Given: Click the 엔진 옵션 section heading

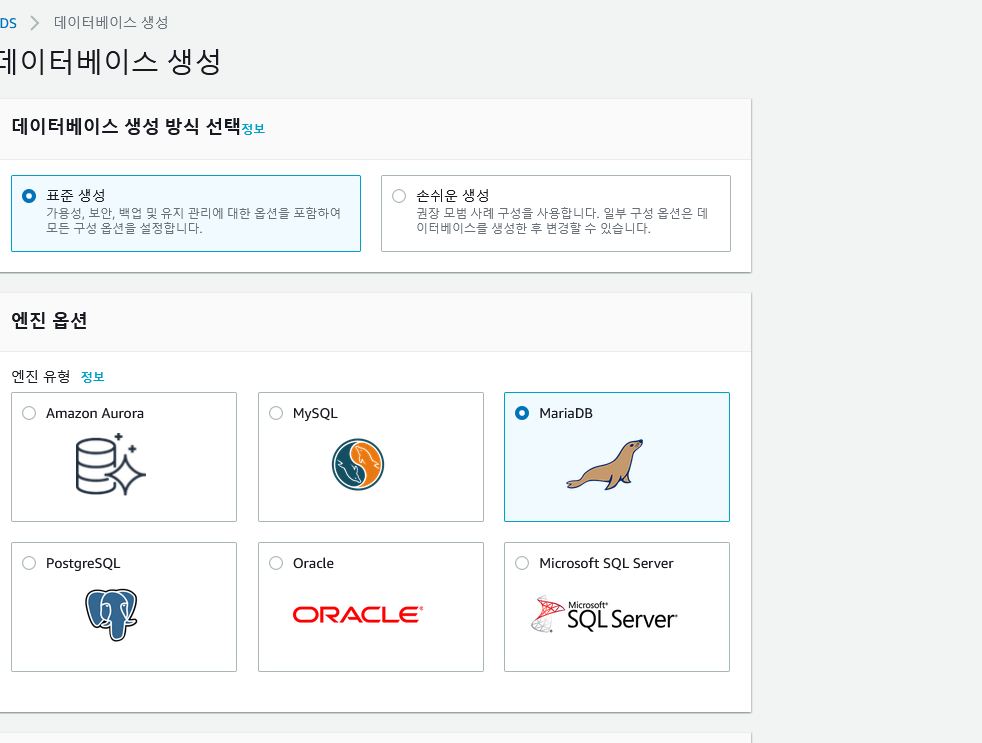Looking at the screenshot, I should pyautogui.click(x=49, y=321).
